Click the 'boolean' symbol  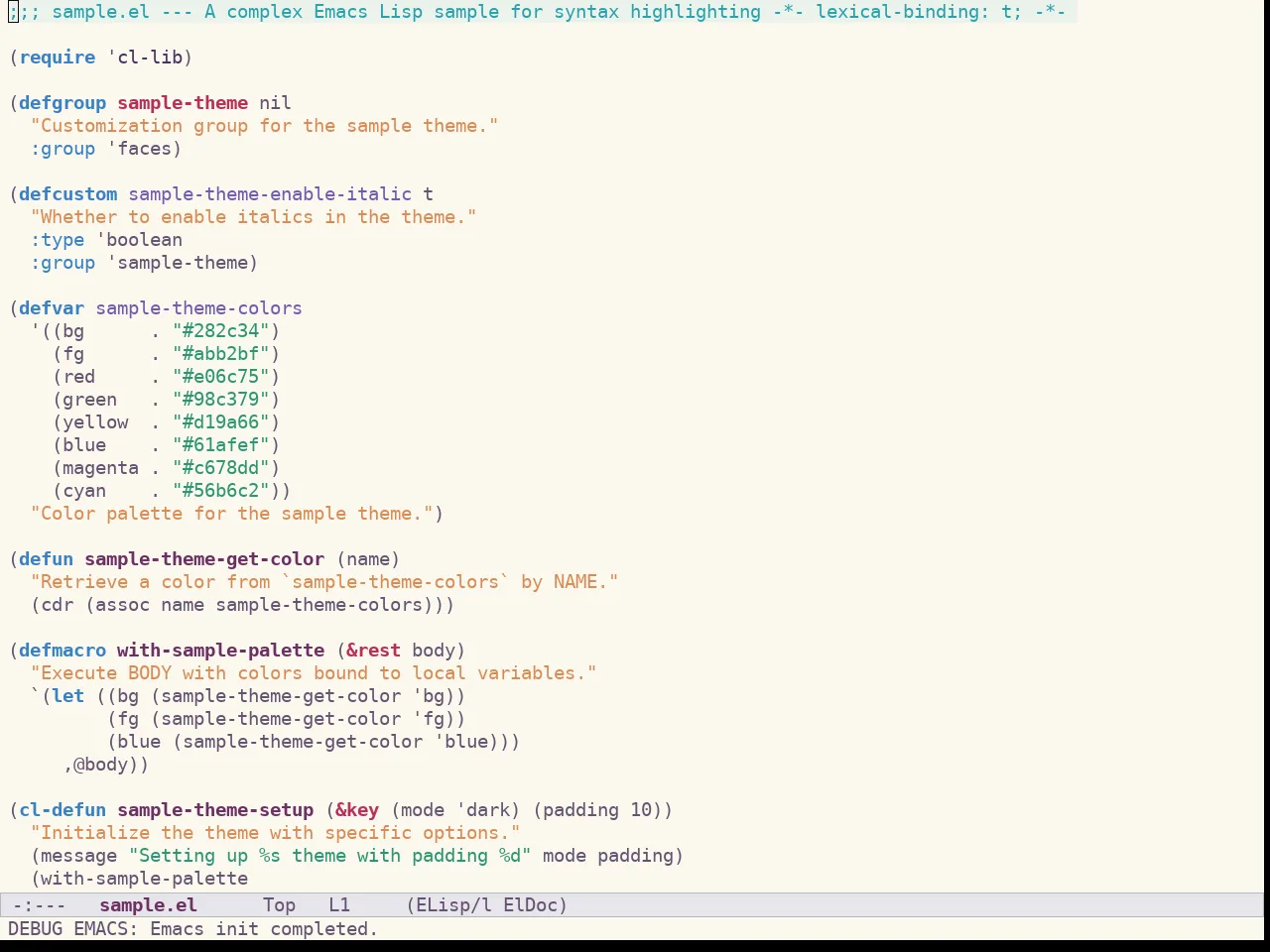point(144,240)
